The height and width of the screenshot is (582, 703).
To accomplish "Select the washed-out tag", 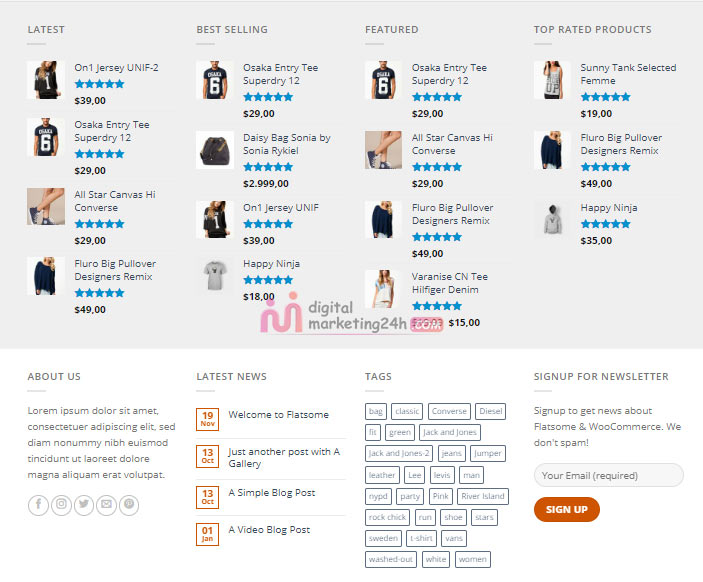I will pos(391,559).
